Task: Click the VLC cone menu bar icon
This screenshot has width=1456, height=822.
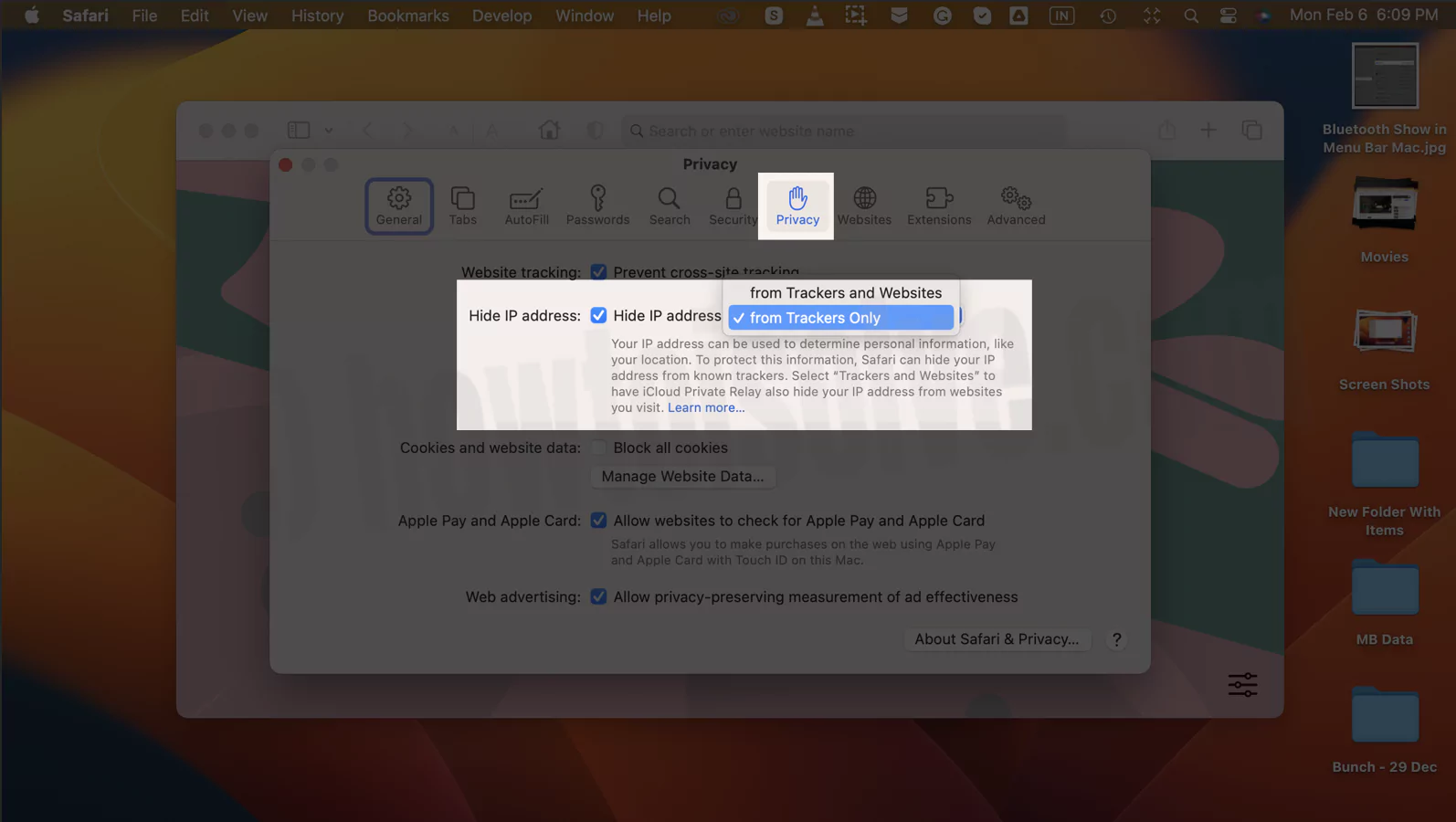Action: click(x=814, y=16)
